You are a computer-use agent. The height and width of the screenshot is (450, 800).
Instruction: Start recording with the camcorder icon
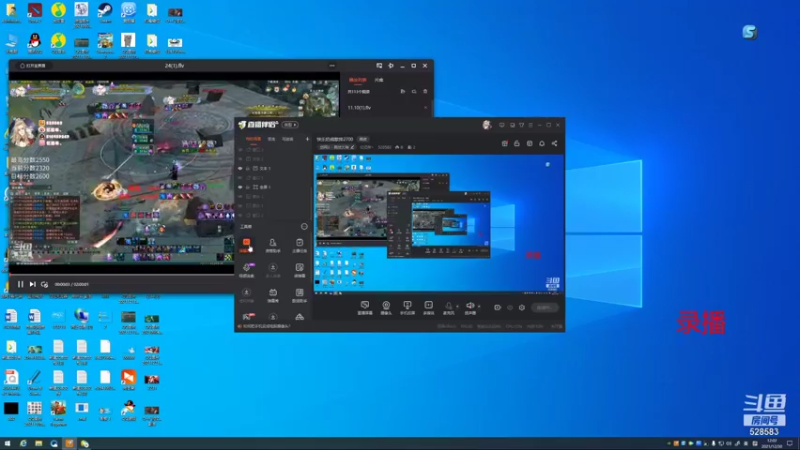tap(497, 308)
